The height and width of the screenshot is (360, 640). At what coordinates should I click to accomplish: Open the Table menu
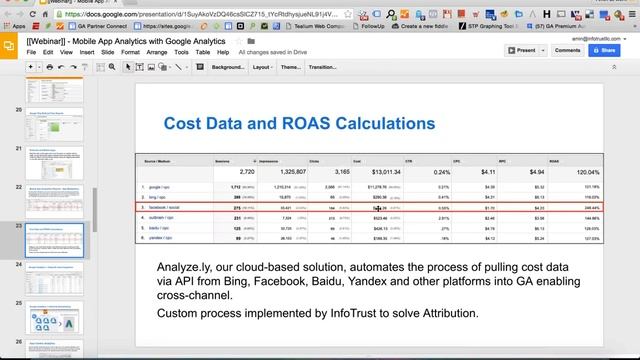point(202,52)
